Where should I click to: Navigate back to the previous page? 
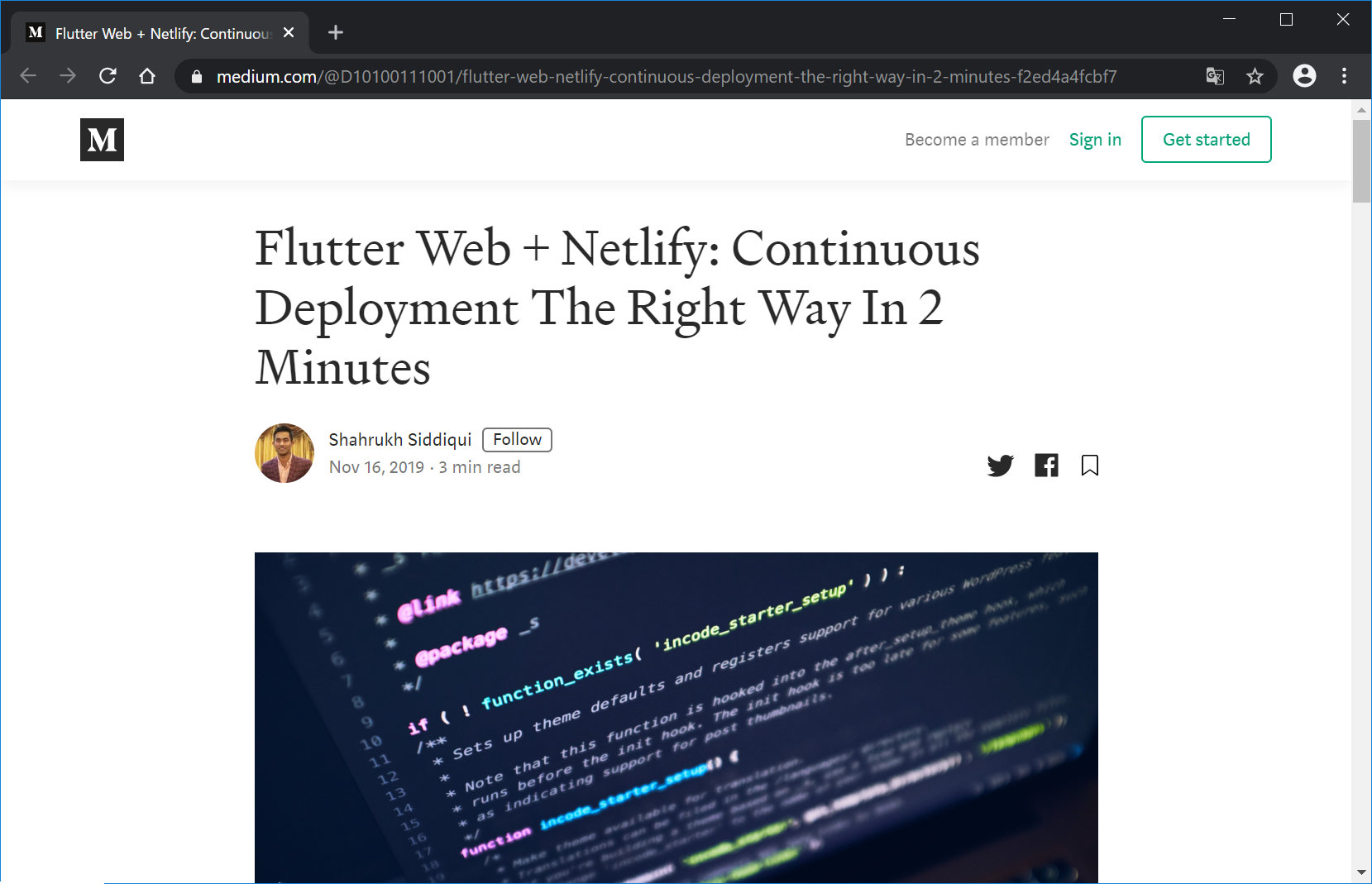(28, 76)
